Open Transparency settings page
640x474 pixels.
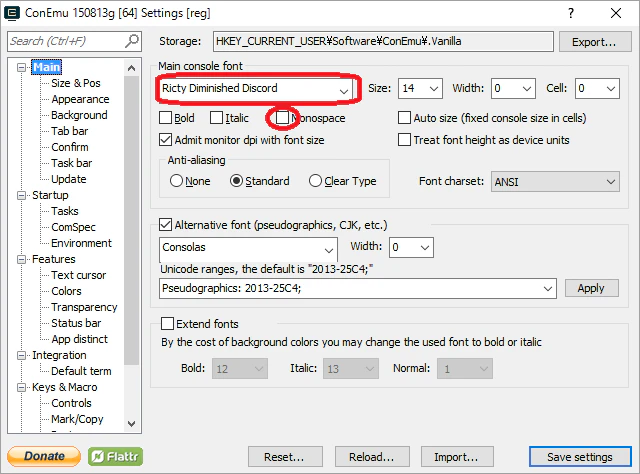(x=84, y=307)
